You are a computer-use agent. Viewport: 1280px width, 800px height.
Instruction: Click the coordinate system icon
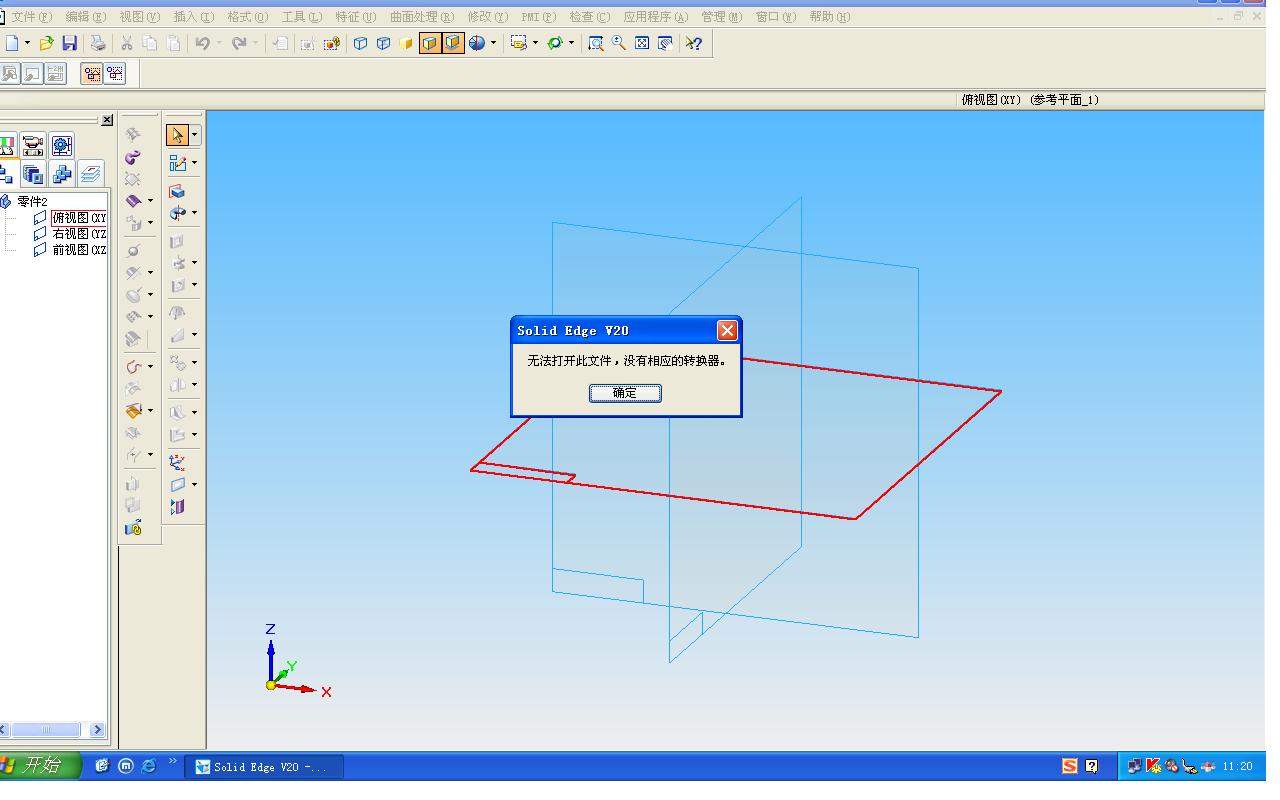(177, 462)
